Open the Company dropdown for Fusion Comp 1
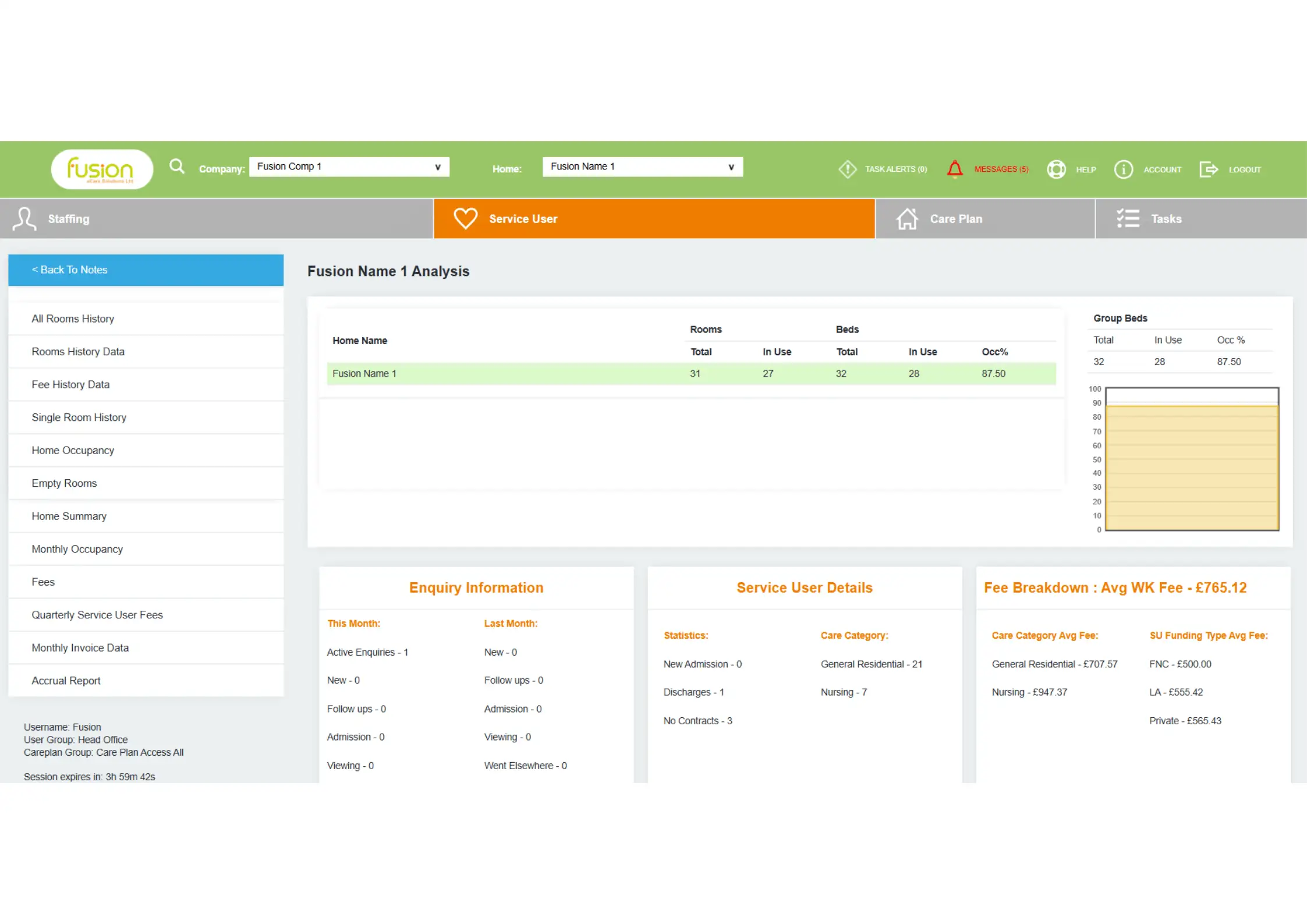1307x924 pixels. (x=348, y=167)
